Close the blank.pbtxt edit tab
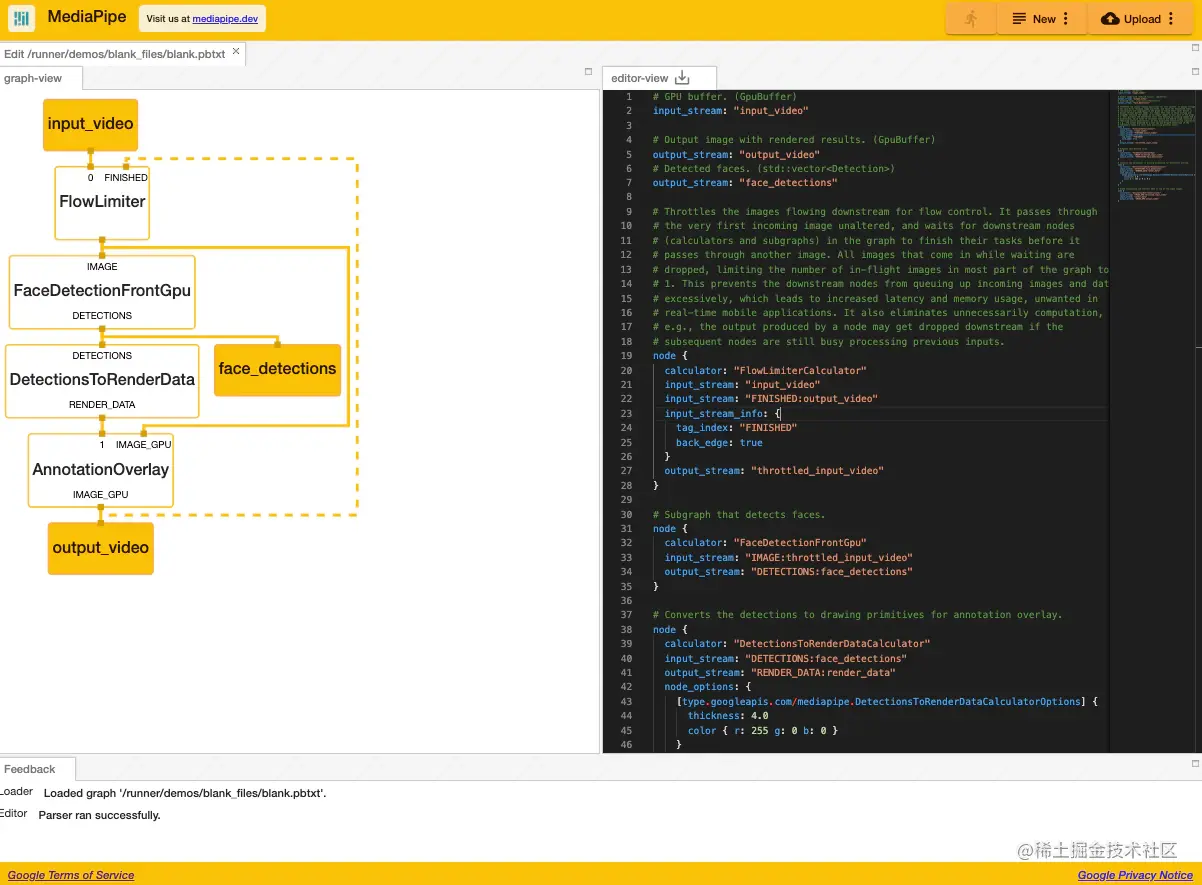 pos(236,51)
